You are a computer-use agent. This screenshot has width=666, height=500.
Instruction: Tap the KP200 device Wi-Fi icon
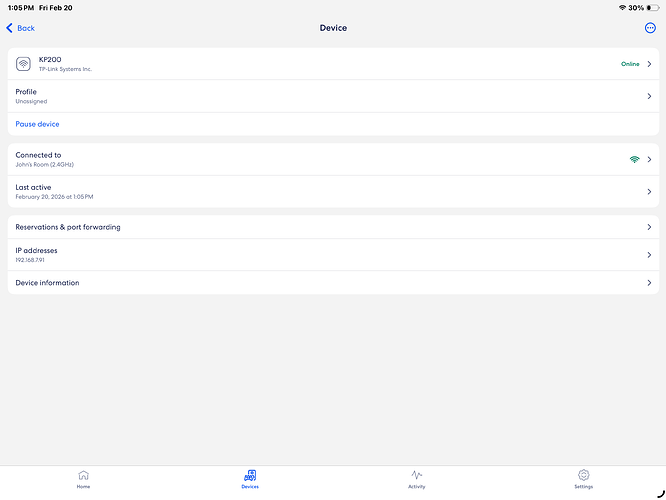[23, 64]
